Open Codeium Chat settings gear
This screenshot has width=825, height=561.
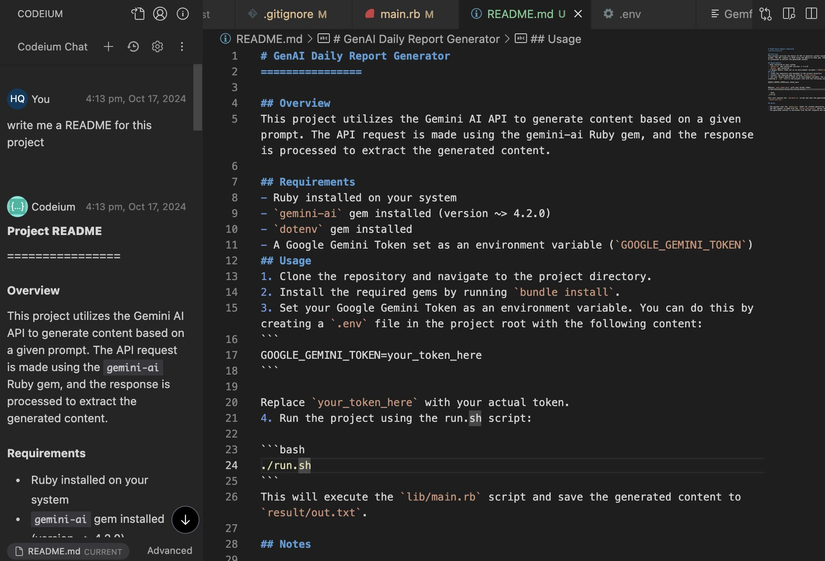157,47
